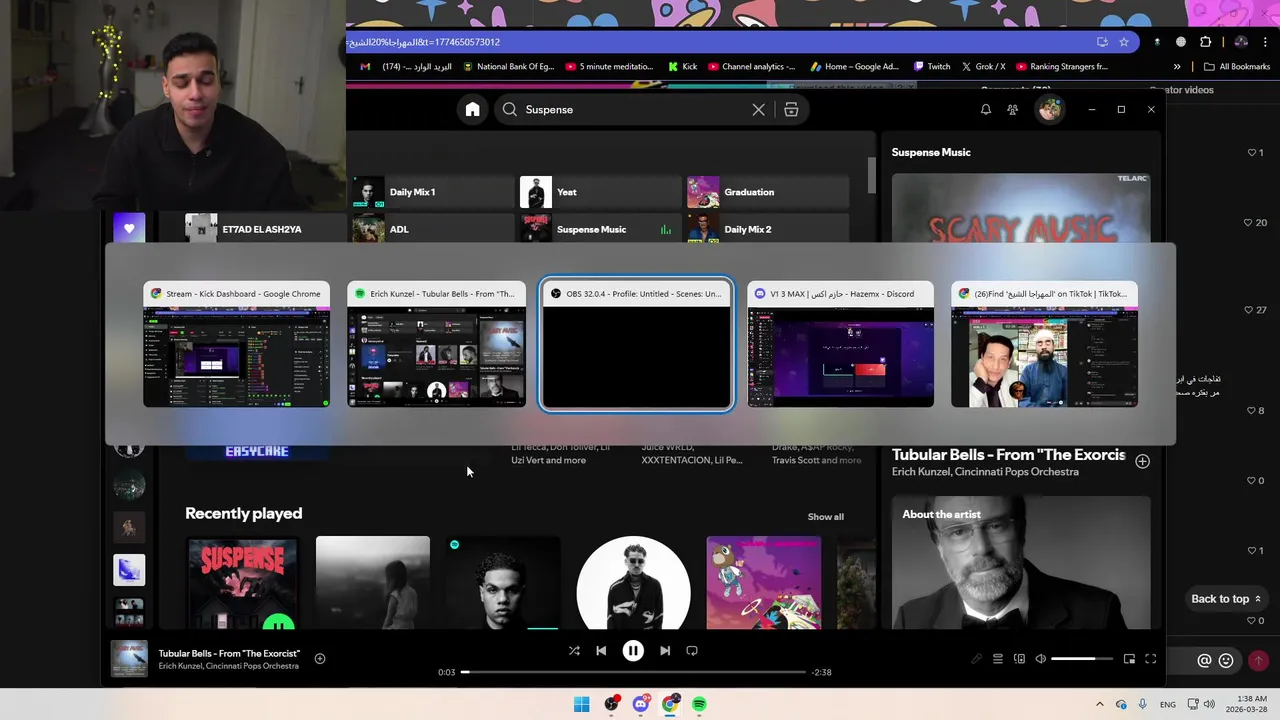Viewport: 1280px width, 720px height.
Task: Open the circular artist photo in Recently played
Action: 633,583
